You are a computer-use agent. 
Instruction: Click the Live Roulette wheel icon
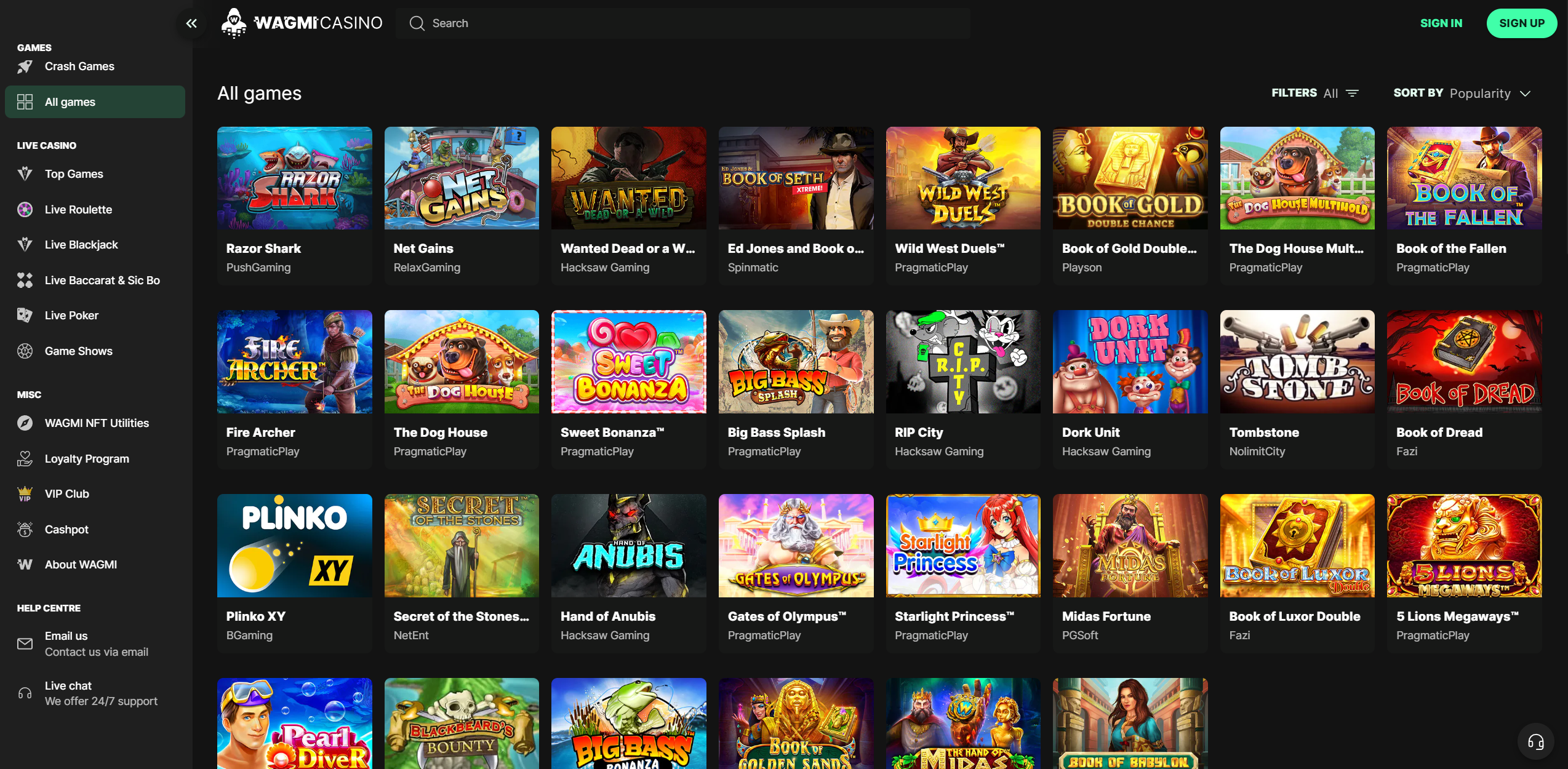(25, 210)
